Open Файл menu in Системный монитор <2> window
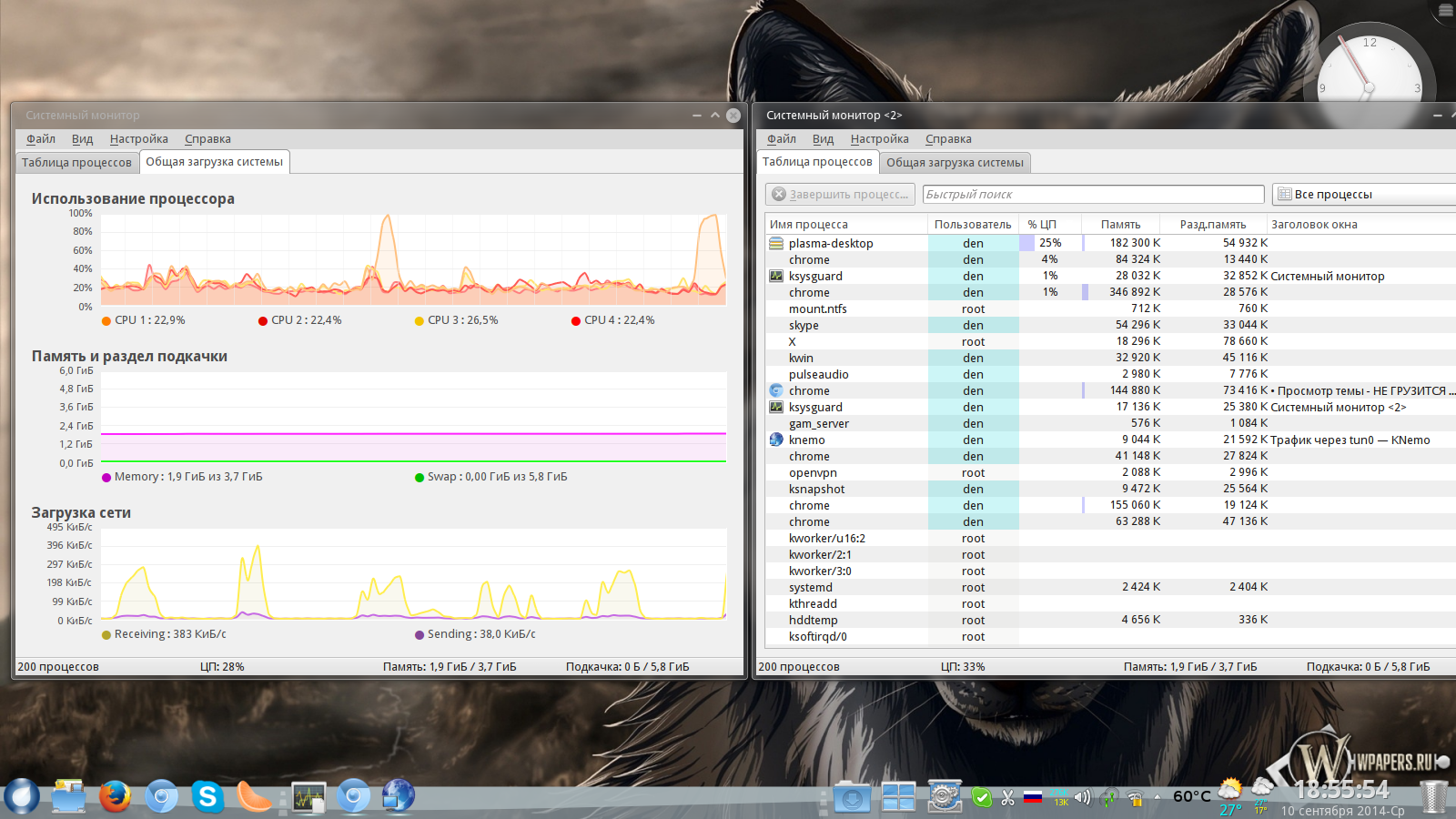This screenshot has height=819, width=1456. pyautogui.click(x=782, y=139)
